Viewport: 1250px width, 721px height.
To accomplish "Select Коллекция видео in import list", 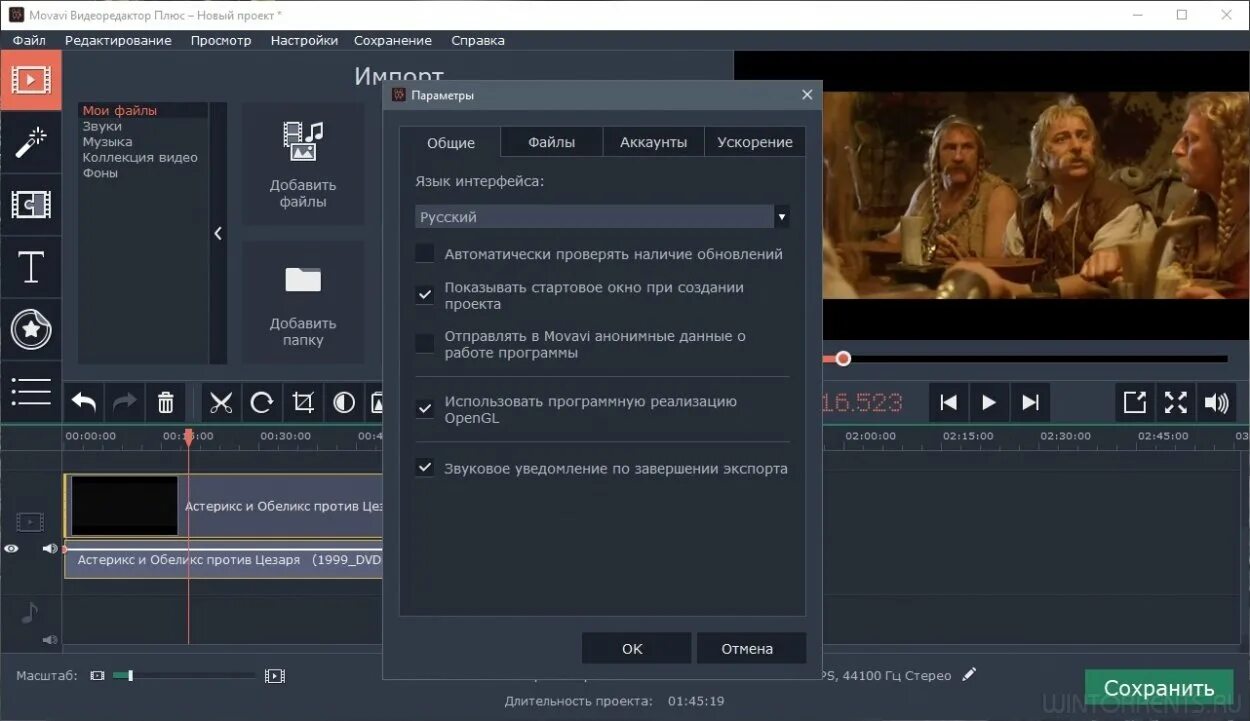I will pyautogui.click(x=140, y=157).
